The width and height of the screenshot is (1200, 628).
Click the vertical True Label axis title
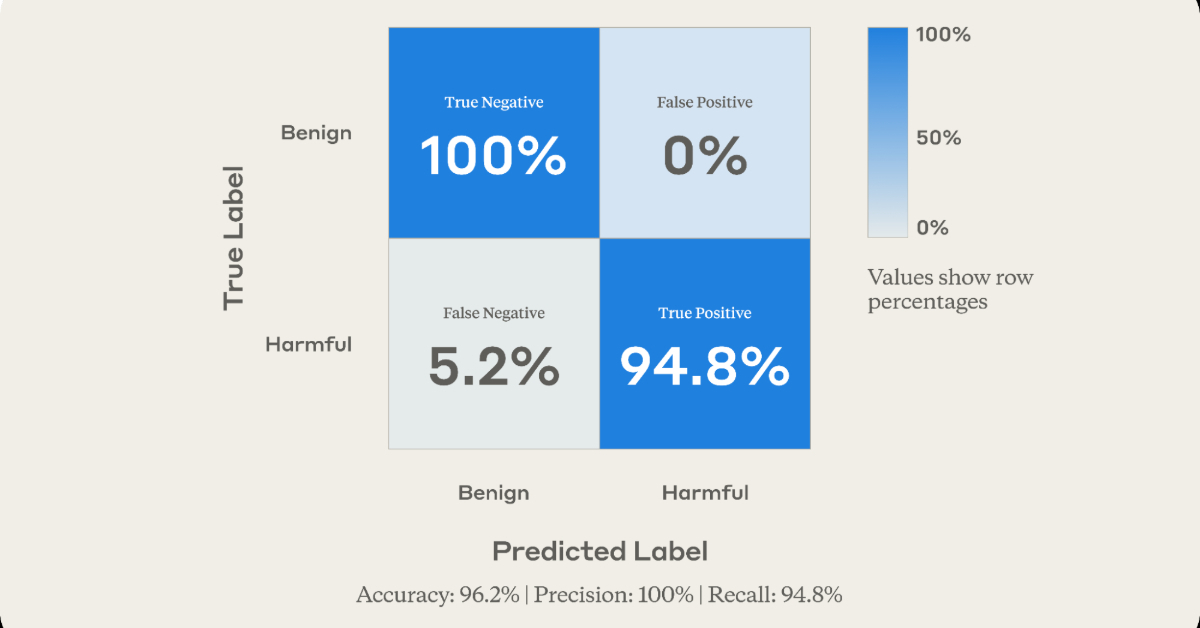pos(233,238)
